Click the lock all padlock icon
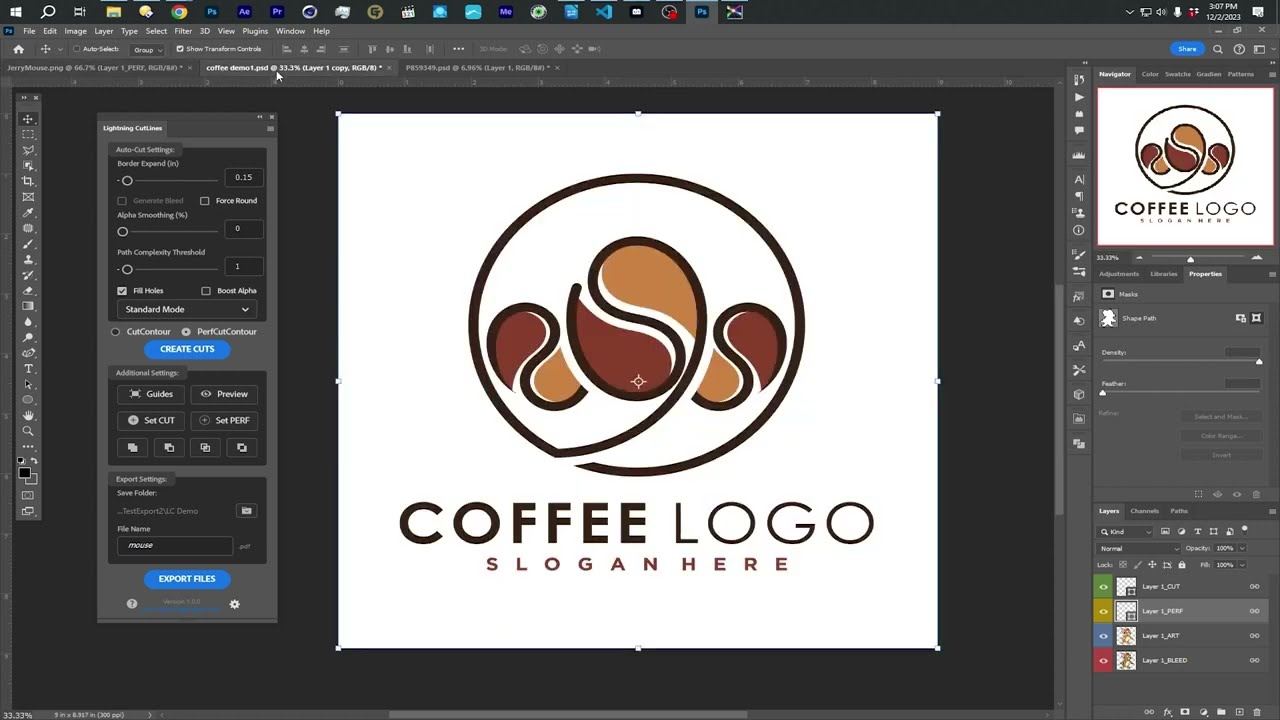Viewport: 1280px width, 720px height. (x=1180, y=565)
